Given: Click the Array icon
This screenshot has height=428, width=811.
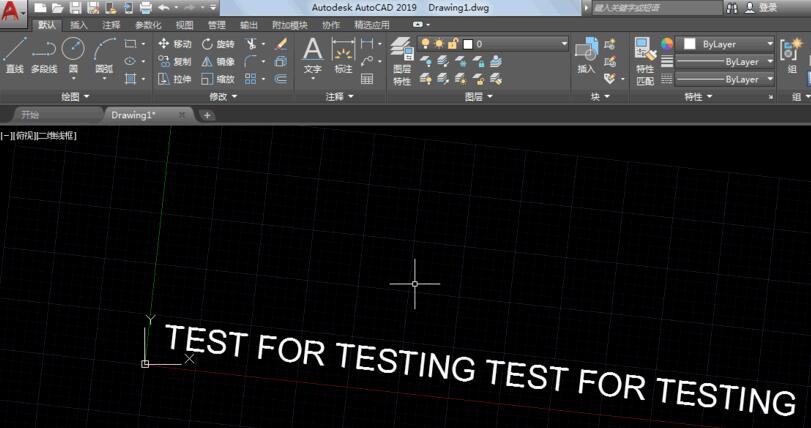Looking at the screenshot, I should click(x=251, y=79).
